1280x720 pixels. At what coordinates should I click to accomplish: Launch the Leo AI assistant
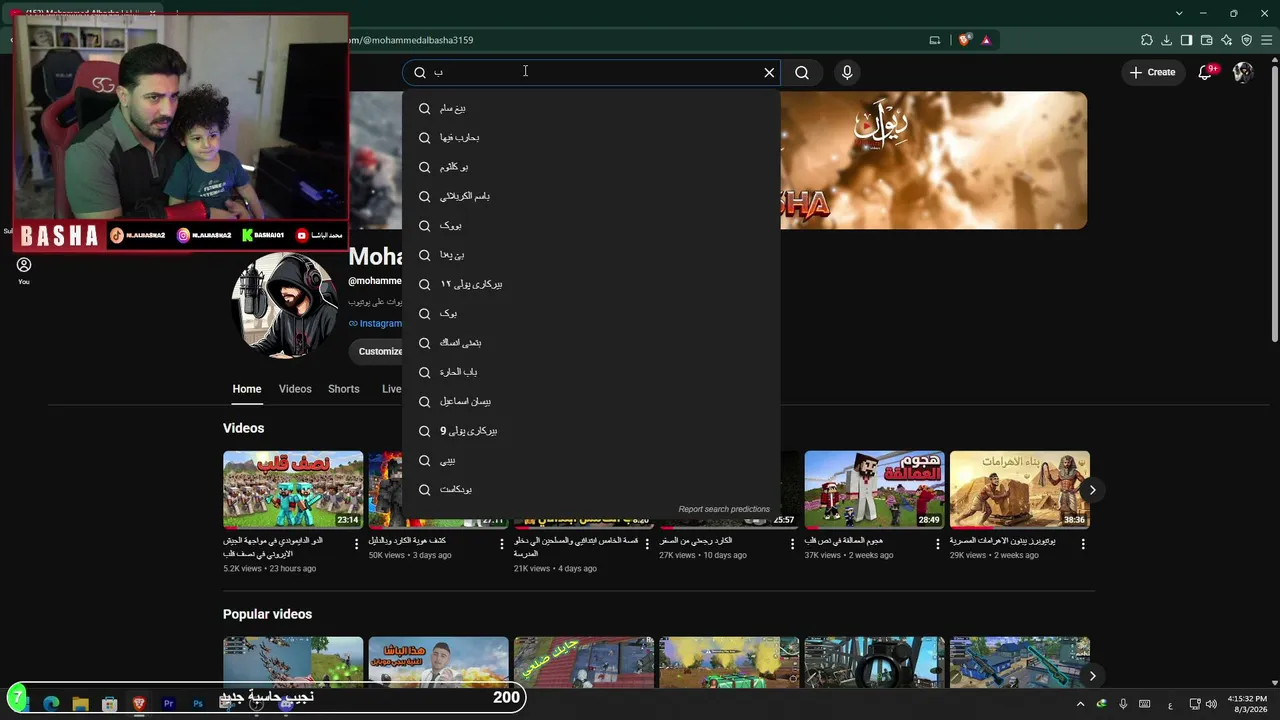1226,40
